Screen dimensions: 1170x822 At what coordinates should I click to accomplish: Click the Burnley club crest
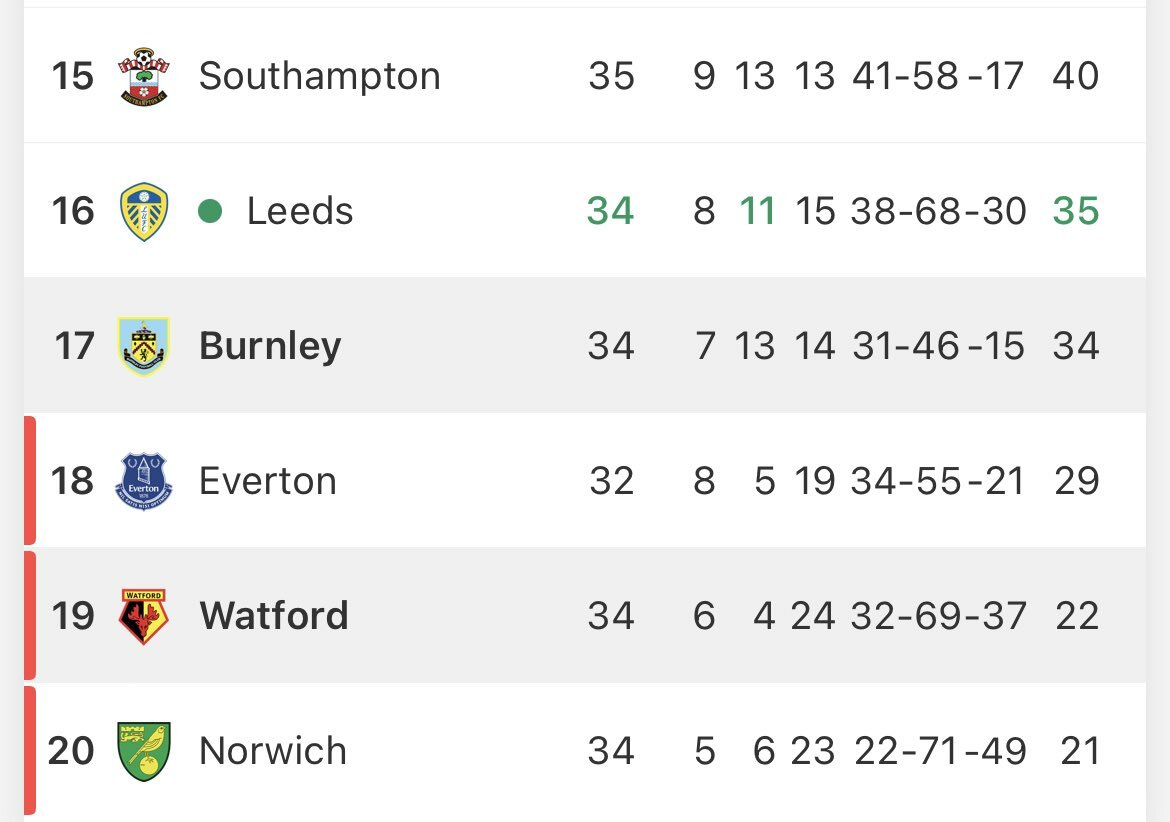point(143,346)
